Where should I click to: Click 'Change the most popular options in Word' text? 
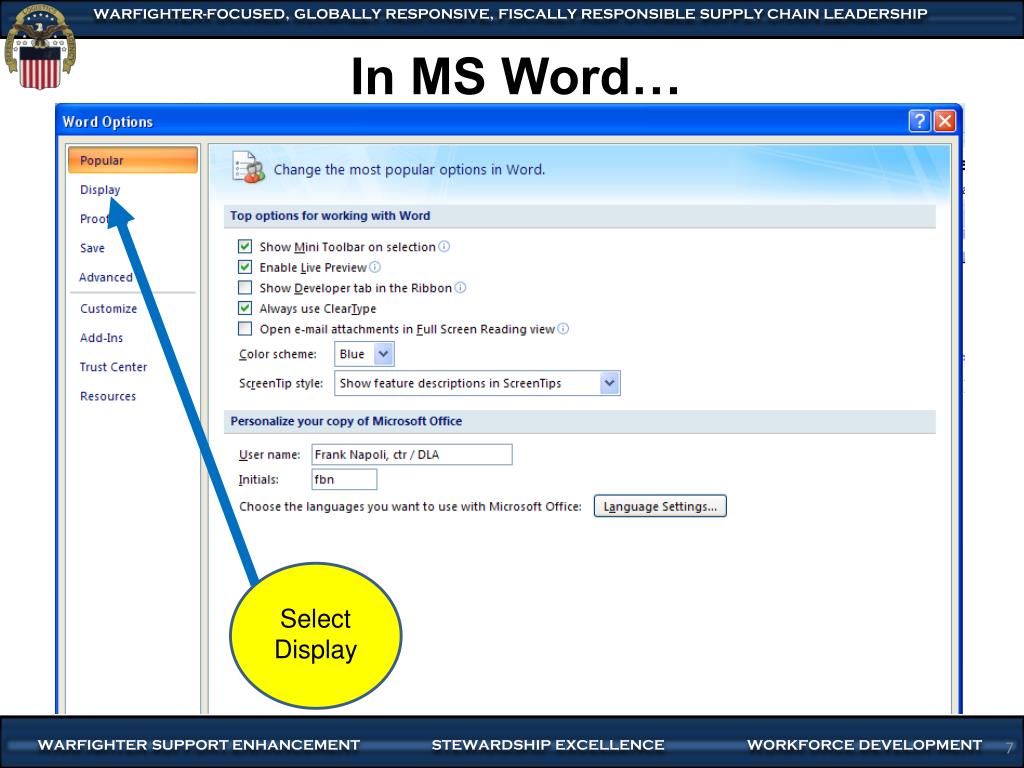tap(409, 170)
